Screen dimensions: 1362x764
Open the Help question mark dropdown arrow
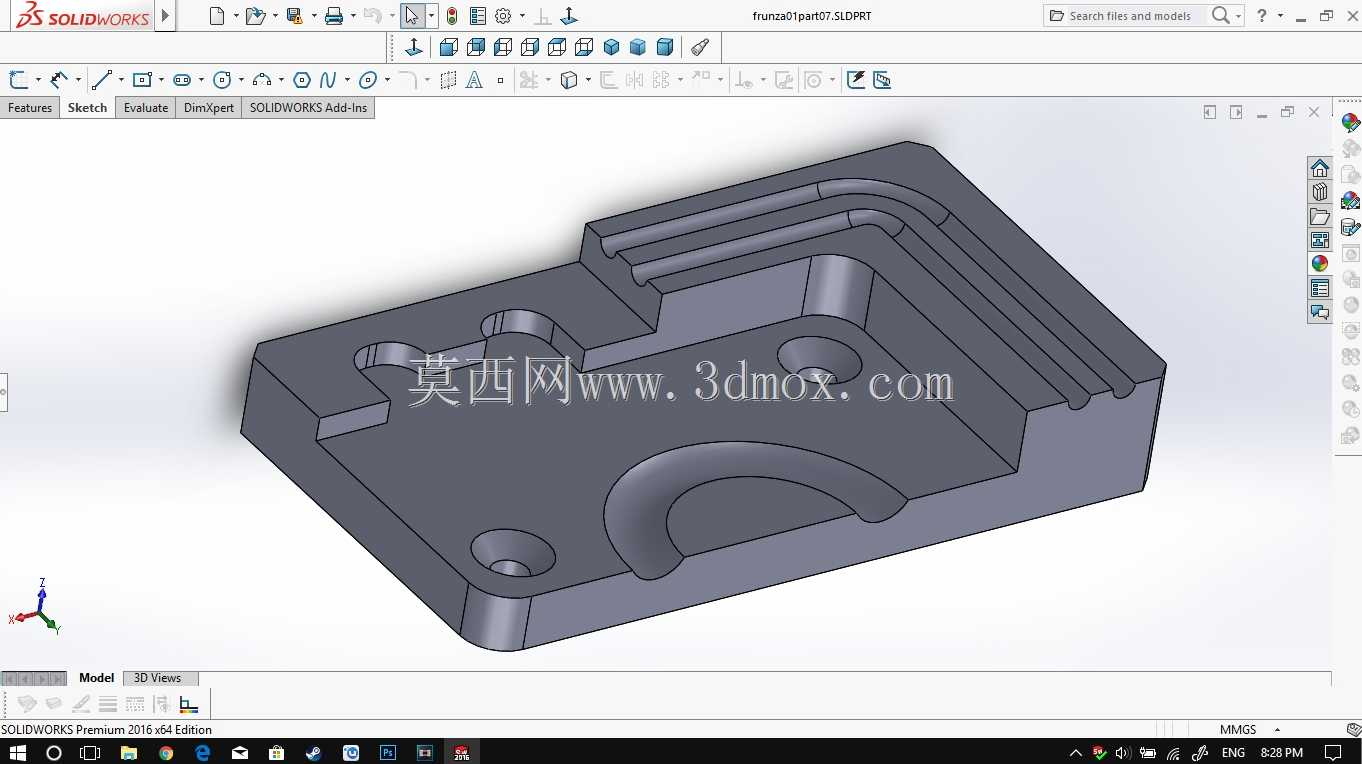(1280, 16)
